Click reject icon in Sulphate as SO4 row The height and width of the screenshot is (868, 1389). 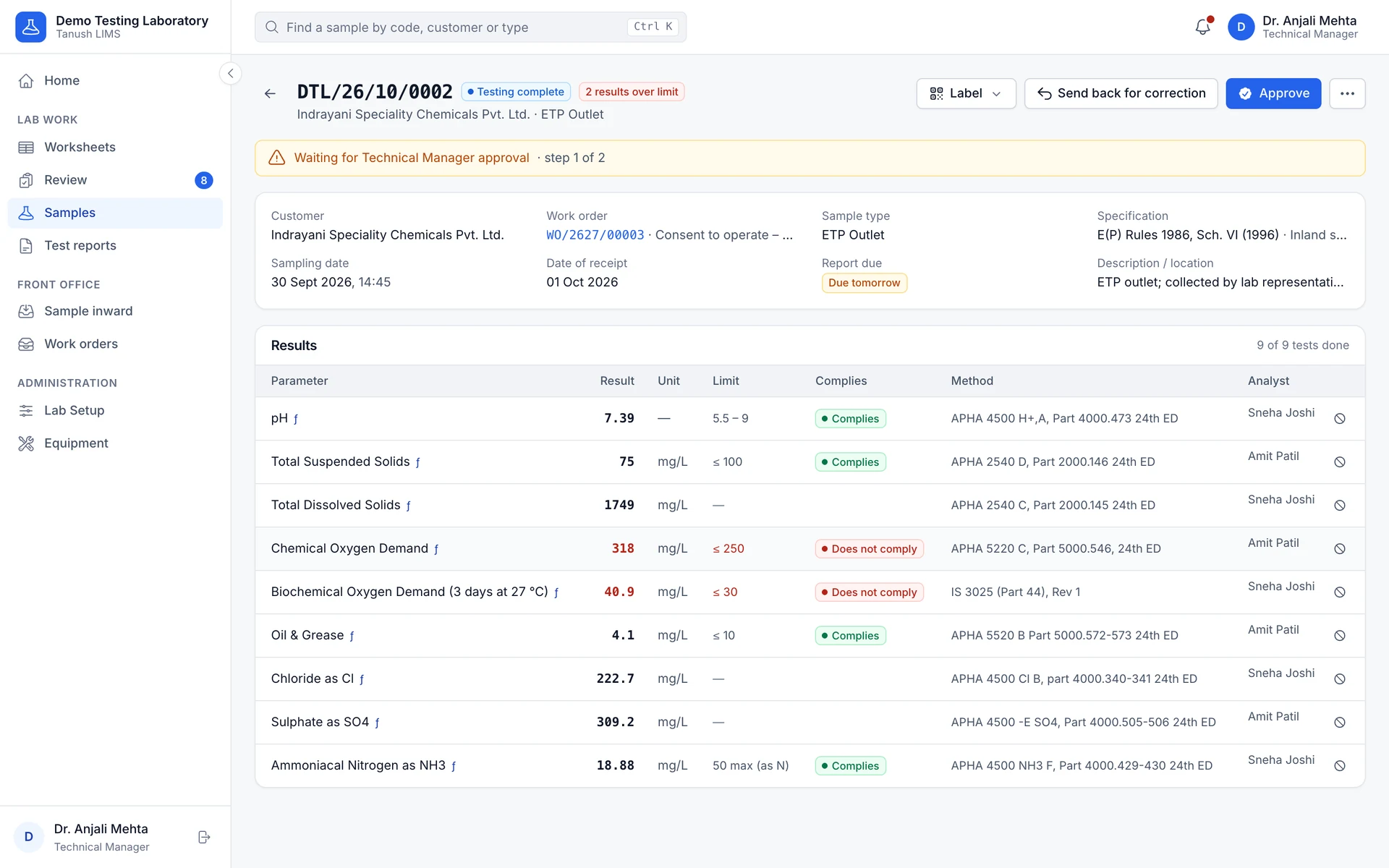(x=1339, y=723)
